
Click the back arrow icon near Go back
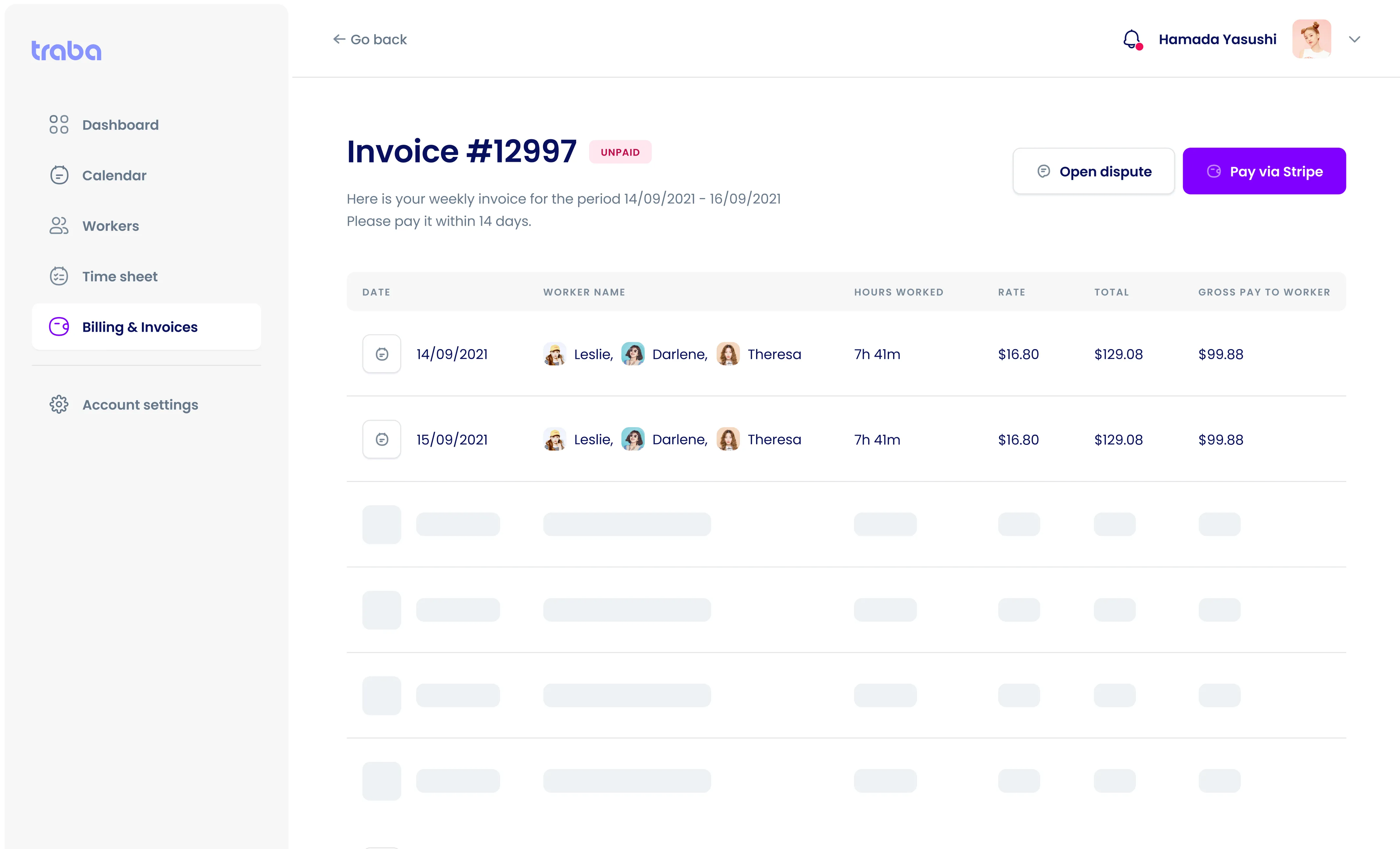[x=339, y=39]
